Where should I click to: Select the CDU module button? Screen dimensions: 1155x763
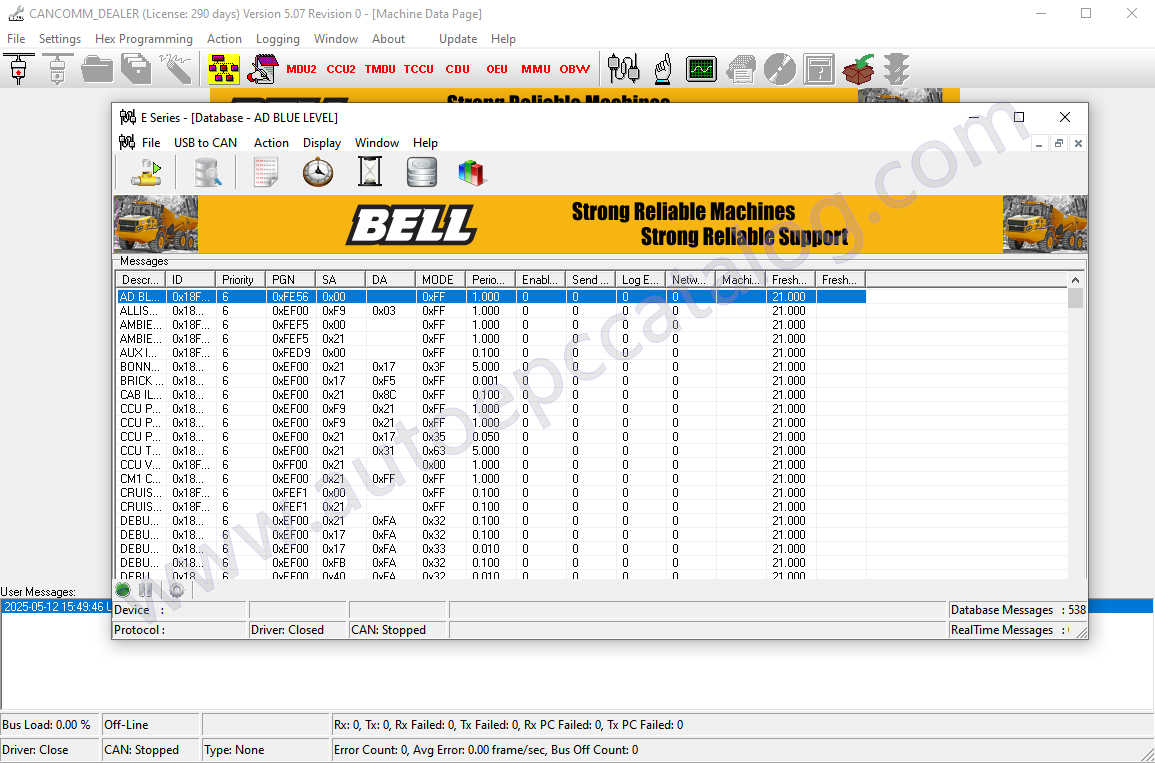457,69
